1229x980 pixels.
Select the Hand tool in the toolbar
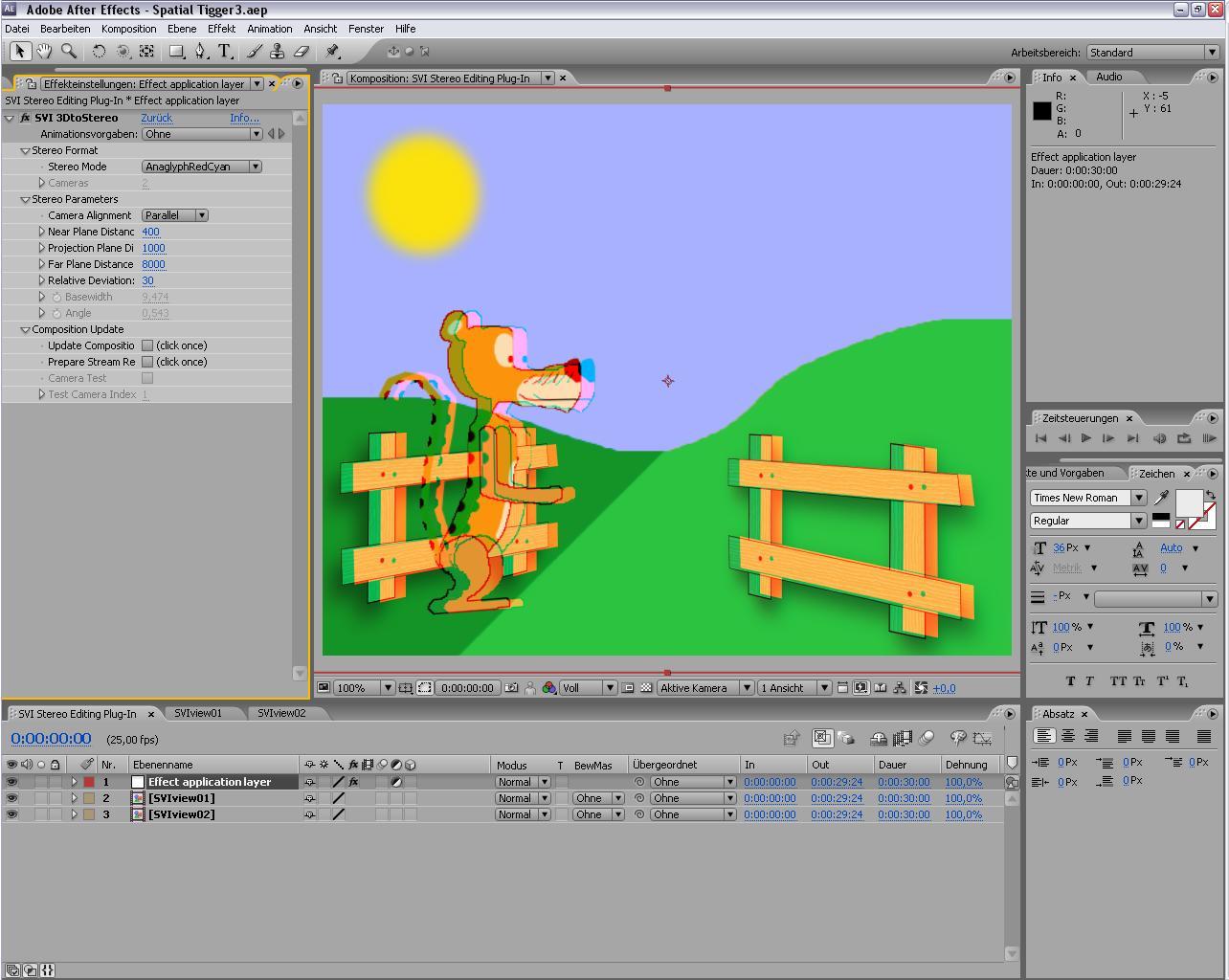pyautogui.click(x=44, y=51)
